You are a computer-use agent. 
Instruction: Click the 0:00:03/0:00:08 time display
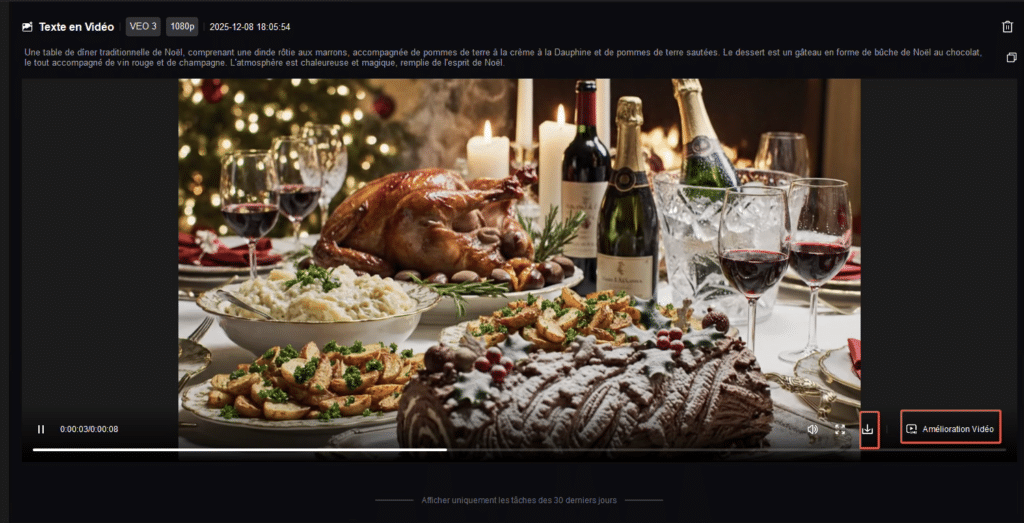pos(89,430)
